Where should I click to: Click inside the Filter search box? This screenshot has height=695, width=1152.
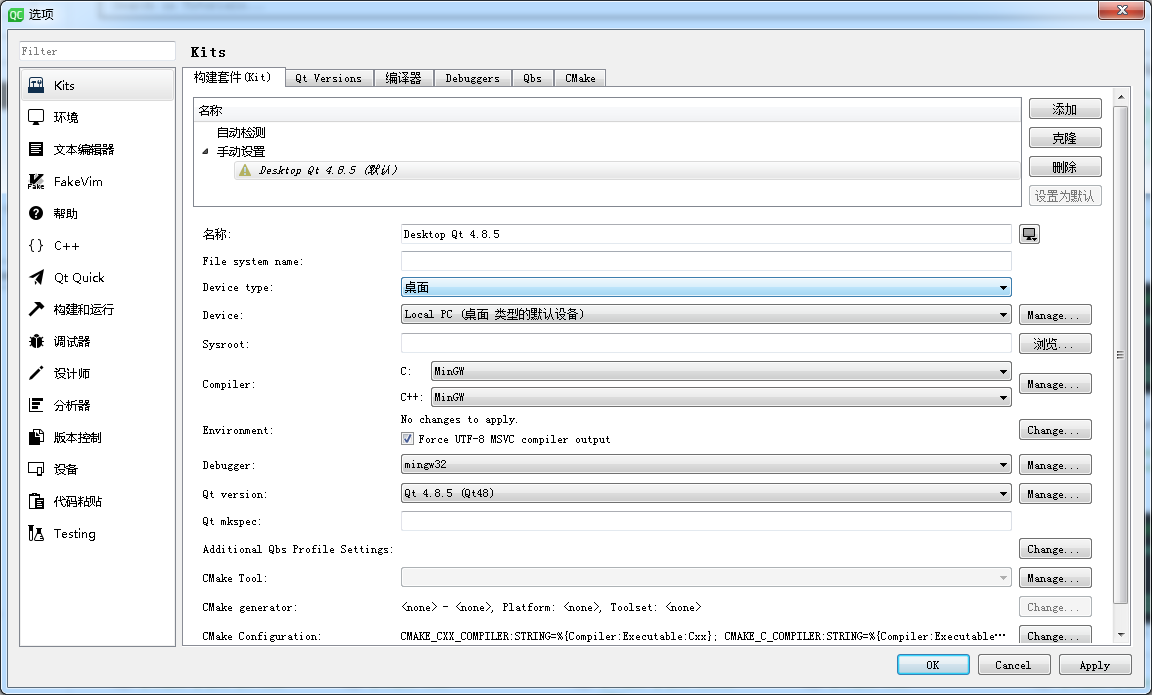point(96,50)
